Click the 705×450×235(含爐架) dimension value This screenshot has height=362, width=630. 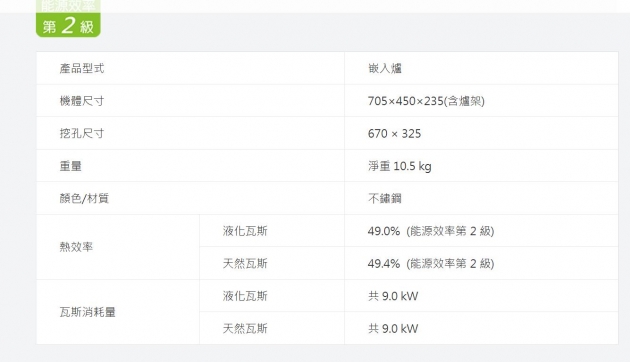pyautogui.click(x=426, y=101)
